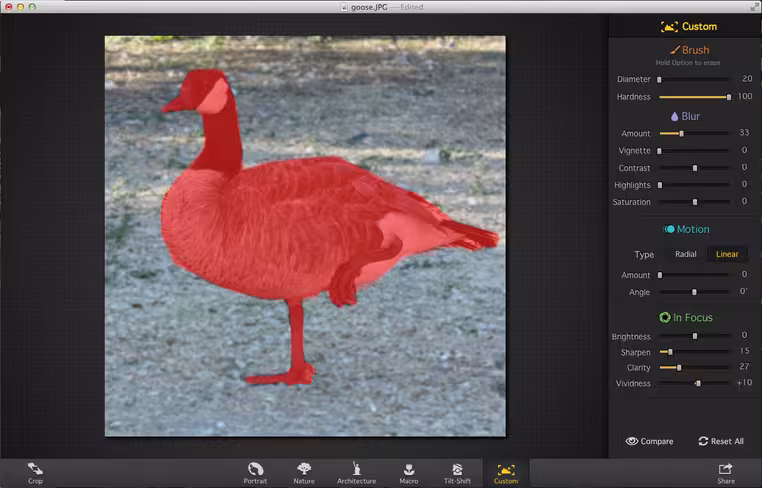Click the "Hold Option to erase" hint

688,63
